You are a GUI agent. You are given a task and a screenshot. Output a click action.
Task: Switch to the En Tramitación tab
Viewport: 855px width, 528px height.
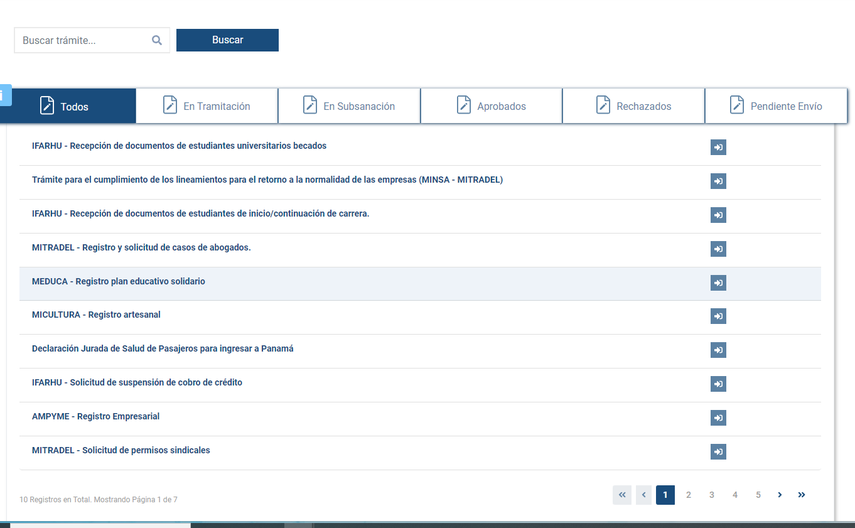point(207,106)
